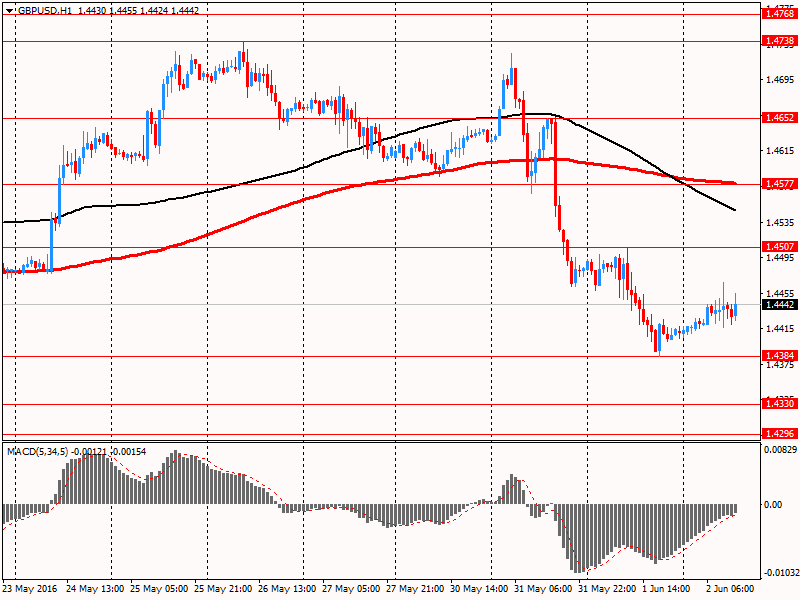Click the 1.4695 price scale value
800x600 pixels.
click(779, 79)
